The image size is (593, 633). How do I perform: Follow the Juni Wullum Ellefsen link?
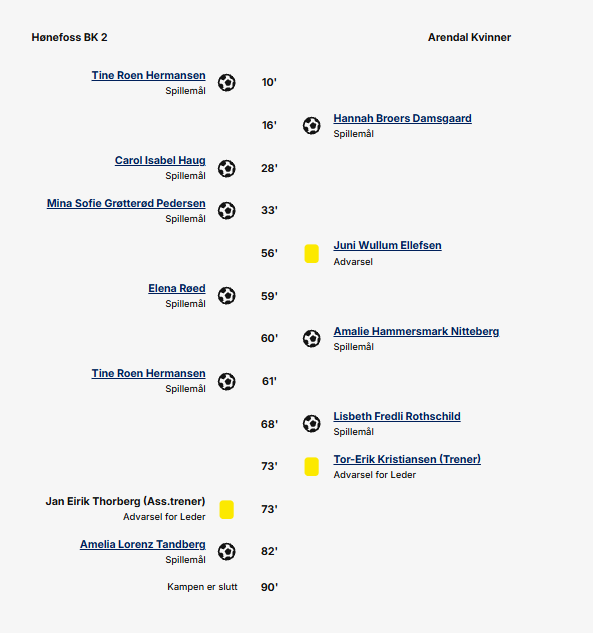(x=388, y=245)
